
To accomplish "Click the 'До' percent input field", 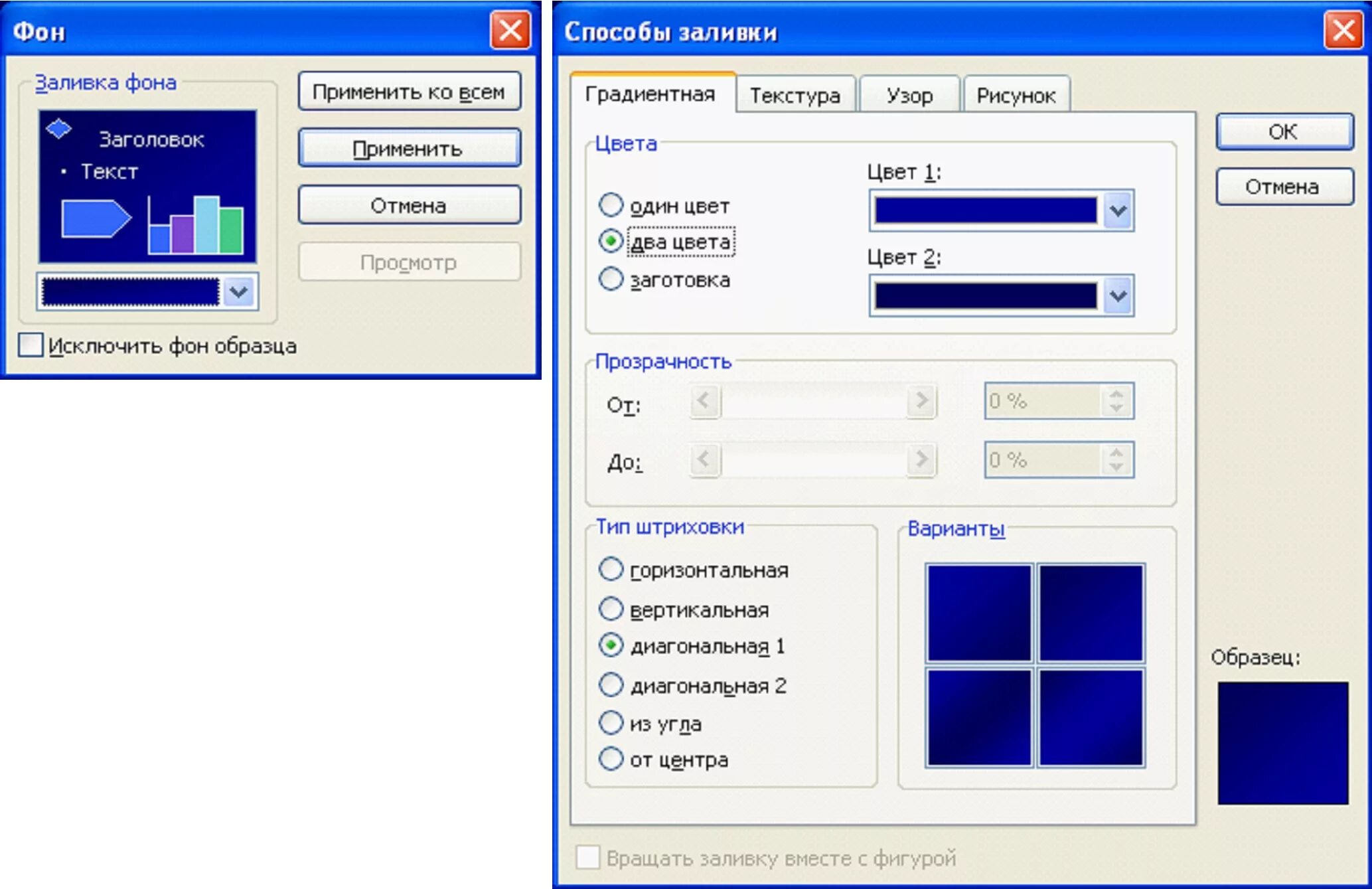I will (1042, 459).
